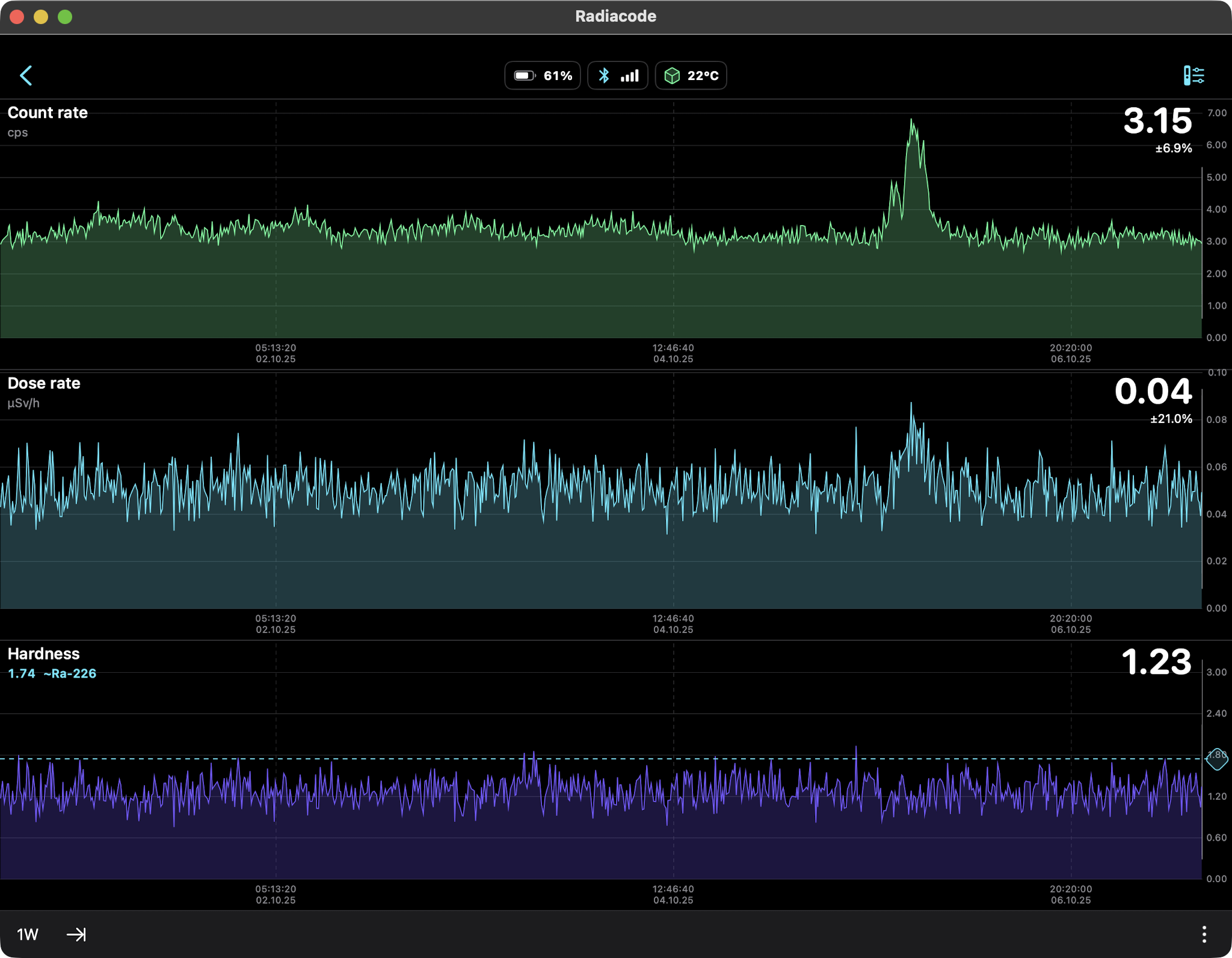Image resolution: width=1232 pixels, height=958 pixels.
Task: Maximize the Radiacode window with green button
Action: click(x=65, y=17)
